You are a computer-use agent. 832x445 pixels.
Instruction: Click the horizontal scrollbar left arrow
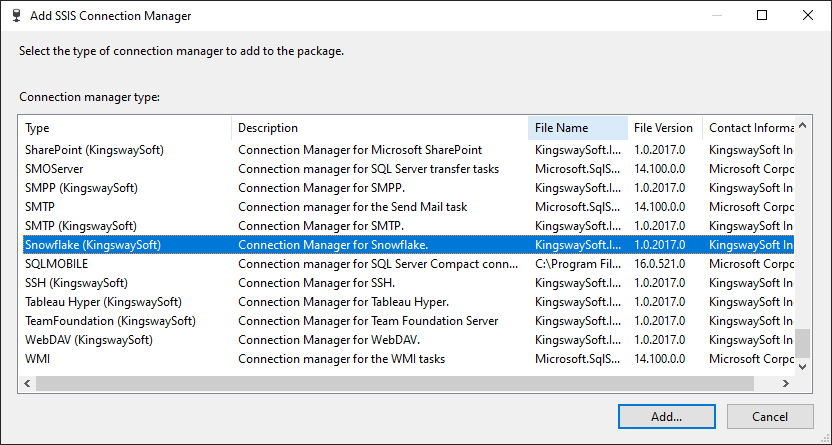(x=27, y=383)
